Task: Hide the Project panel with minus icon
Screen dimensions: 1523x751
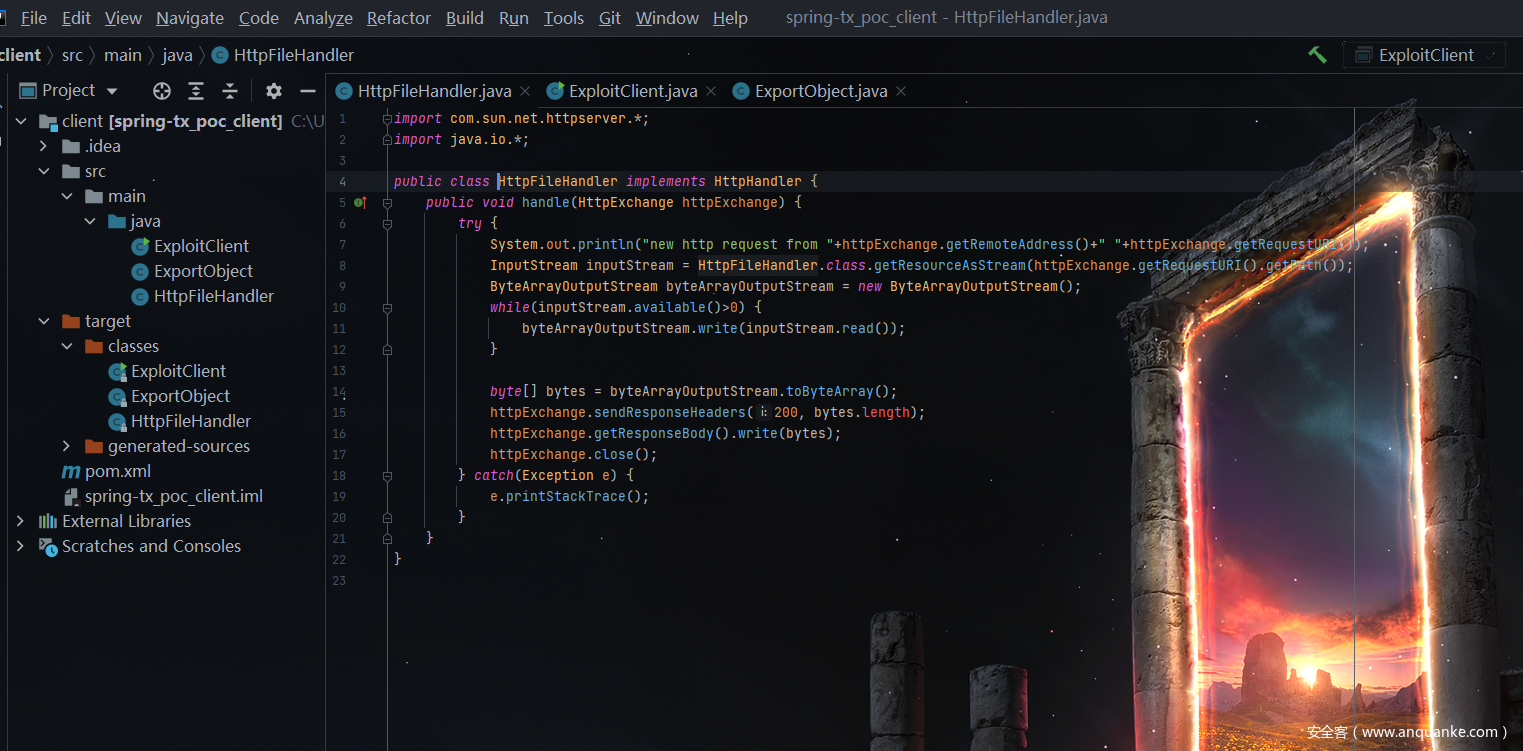Action: point(308,91)
